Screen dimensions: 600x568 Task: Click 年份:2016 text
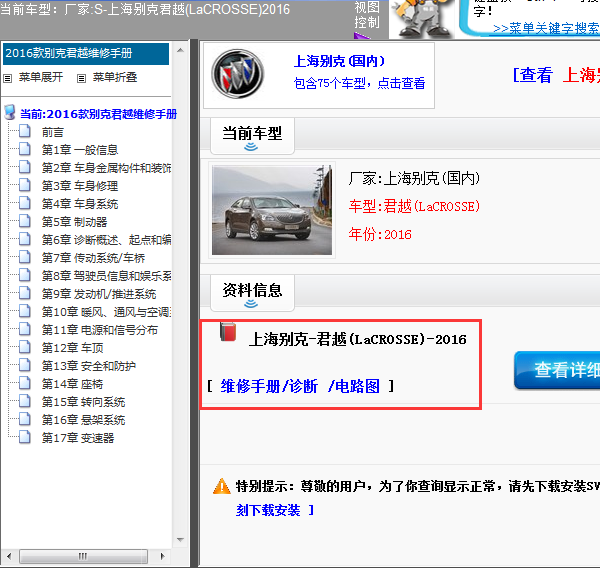coord(380,234)
